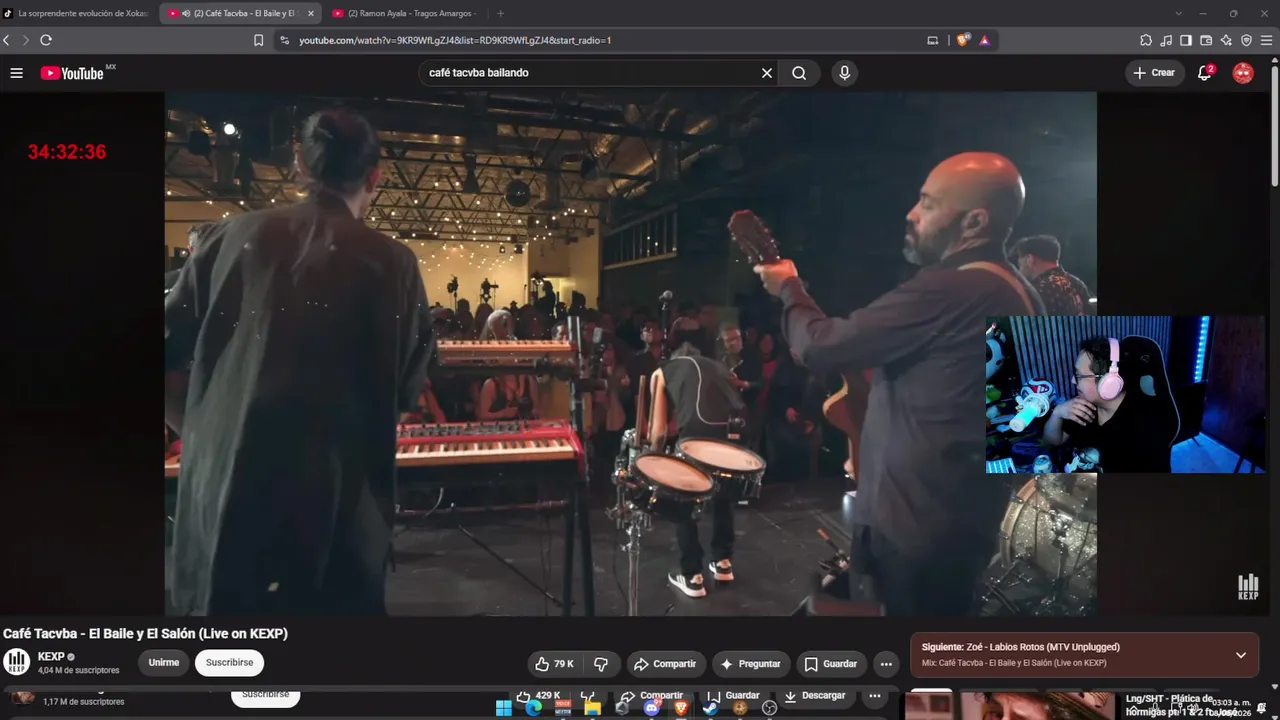Open the browser main menu
The width and height of the screenshot is (1280, 720).
[x=1267, y=40]
